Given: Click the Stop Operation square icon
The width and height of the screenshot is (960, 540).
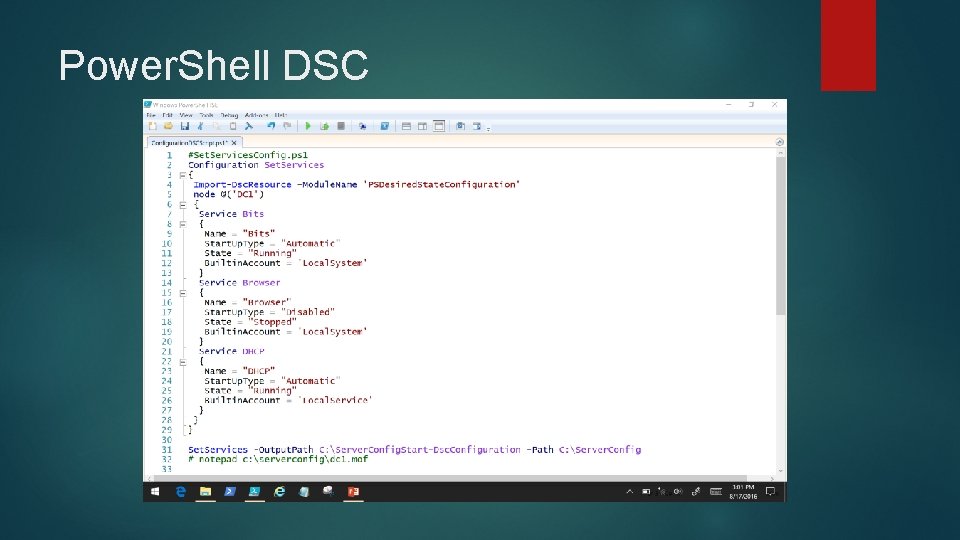Looking at the screenshot, I should click(x=341, y=126).
